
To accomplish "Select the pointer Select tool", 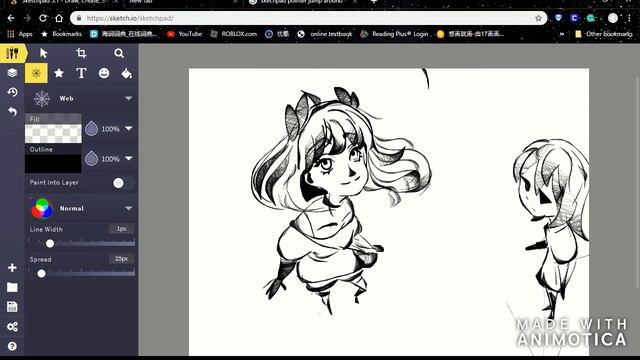I will pos(44,53).
